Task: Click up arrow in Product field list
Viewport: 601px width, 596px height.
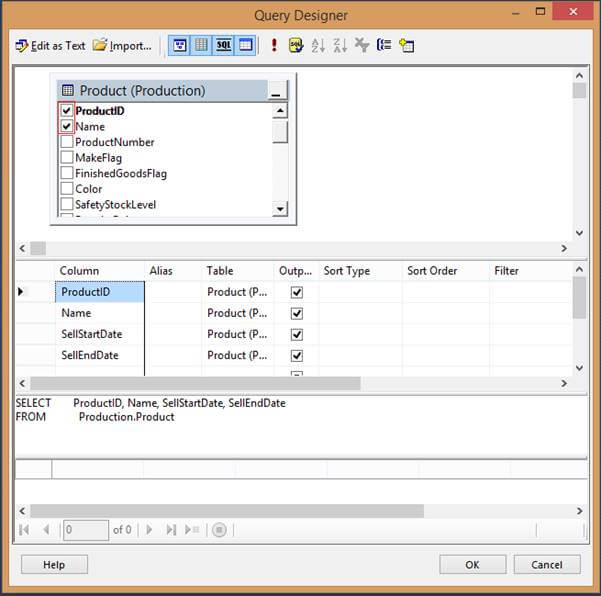Action: point(280,111)
